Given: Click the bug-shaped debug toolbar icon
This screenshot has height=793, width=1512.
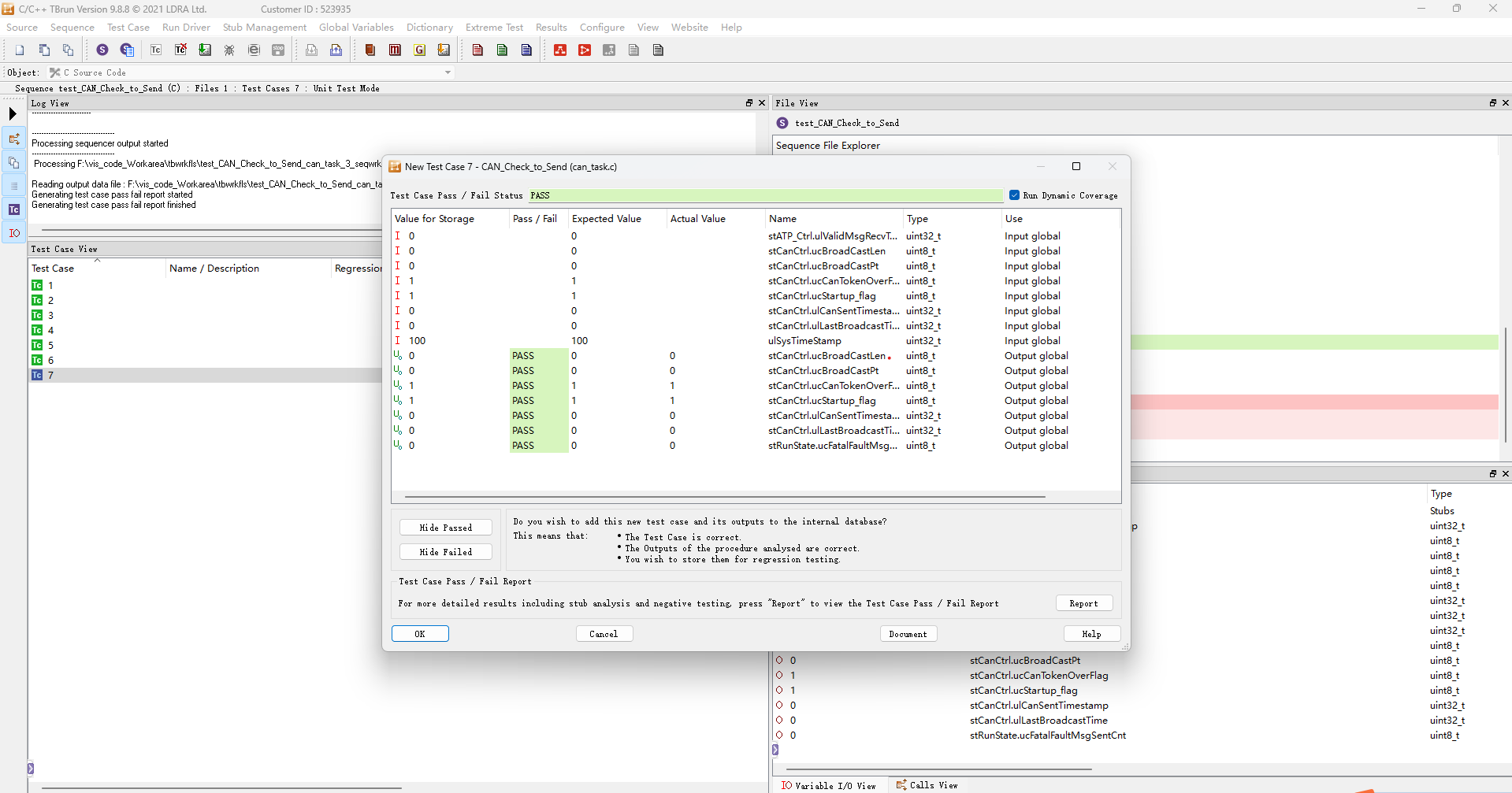Looking at the screenshot, I should point(229,50).
